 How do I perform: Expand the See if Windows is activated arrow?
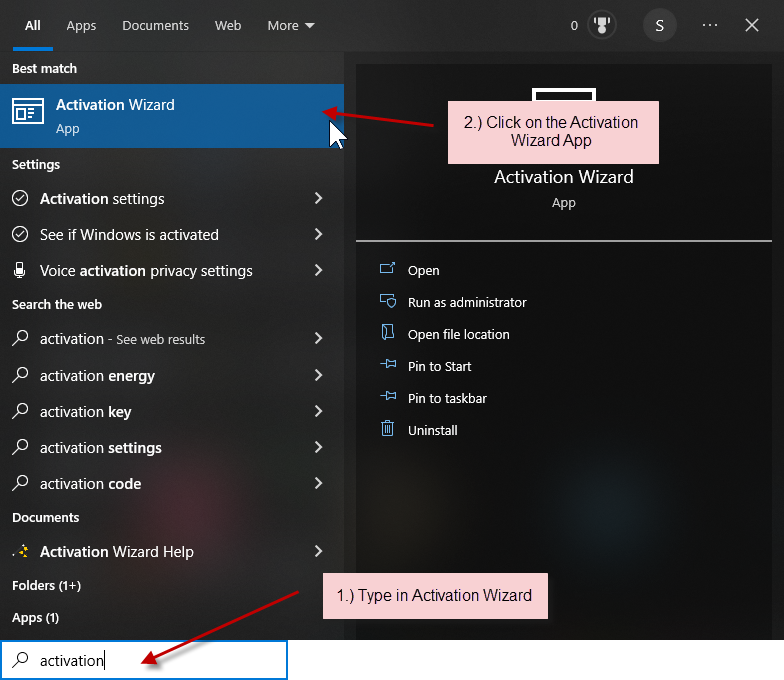point(318,234)
